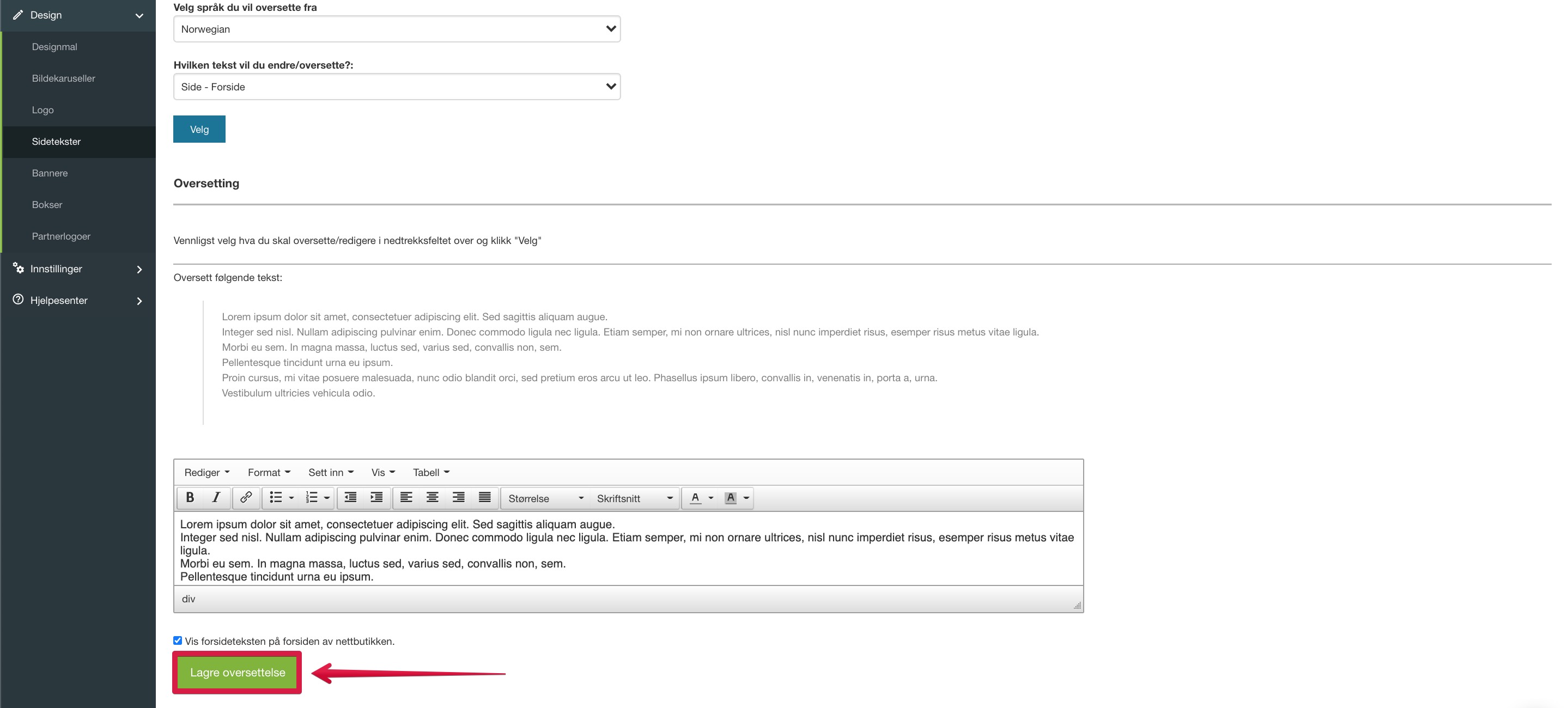Open the Norwegian language dropdown

click(397, 29)
